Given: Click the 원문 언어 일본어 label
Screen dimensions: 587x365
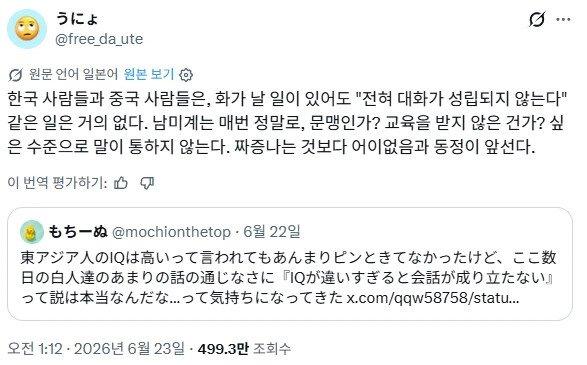Looking at the screenshot, I should pos(73,74).
